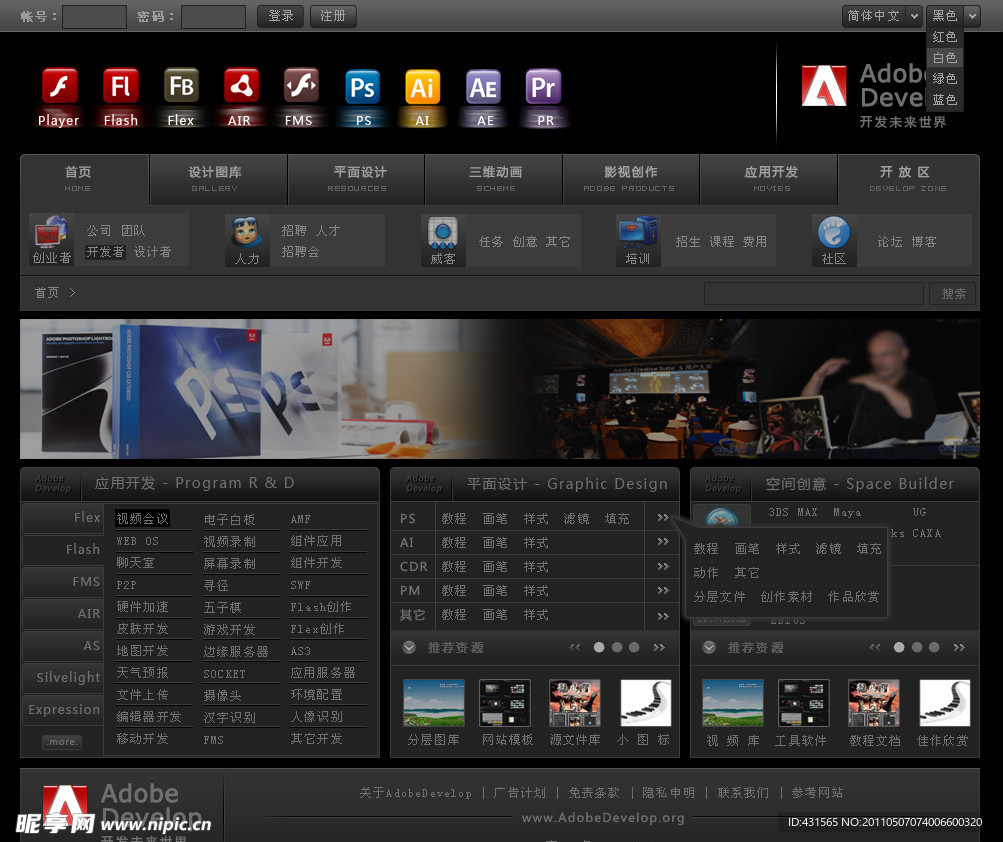
Task: Open the 简体中文 language dropdown
Action: (881, 16)
